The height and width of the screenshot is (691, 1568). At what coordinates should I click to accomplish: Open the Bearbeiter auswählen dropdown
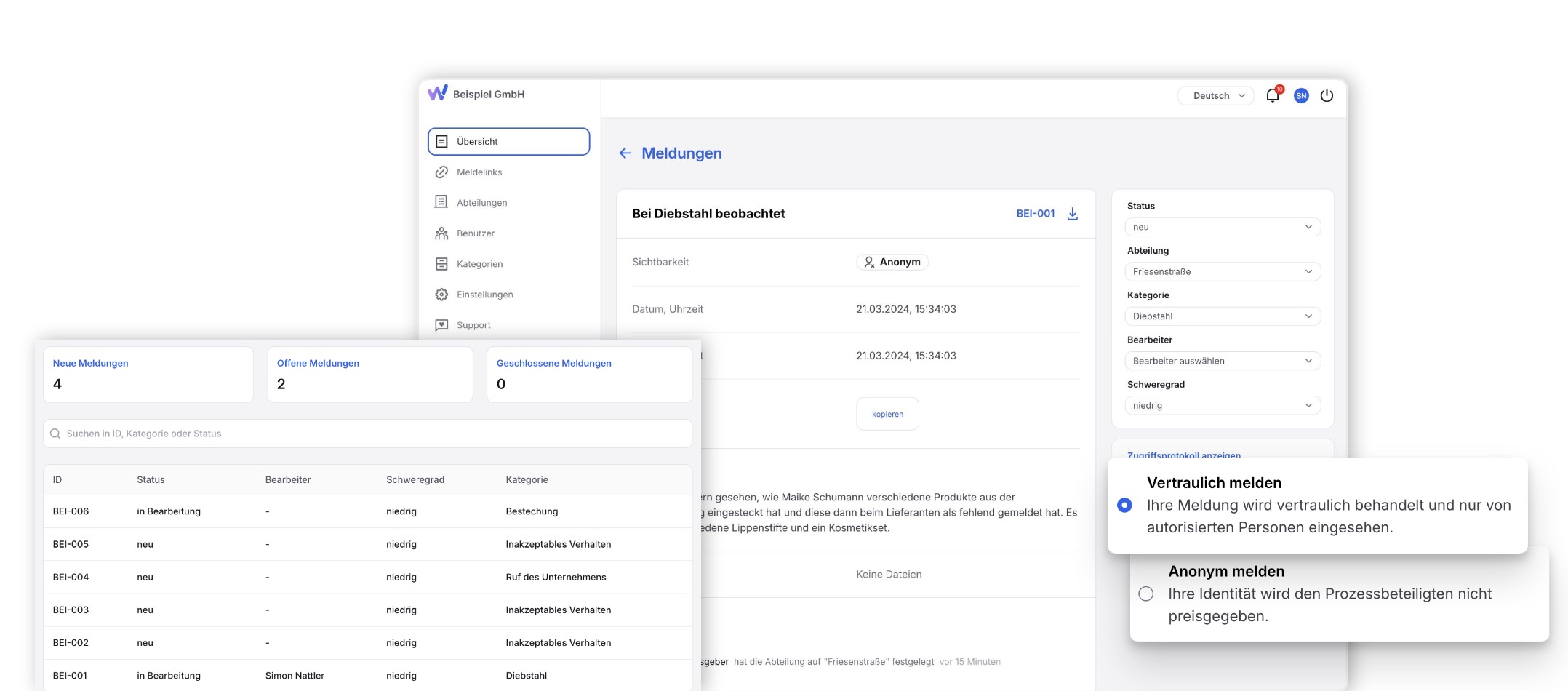[x=1222, y=362]
